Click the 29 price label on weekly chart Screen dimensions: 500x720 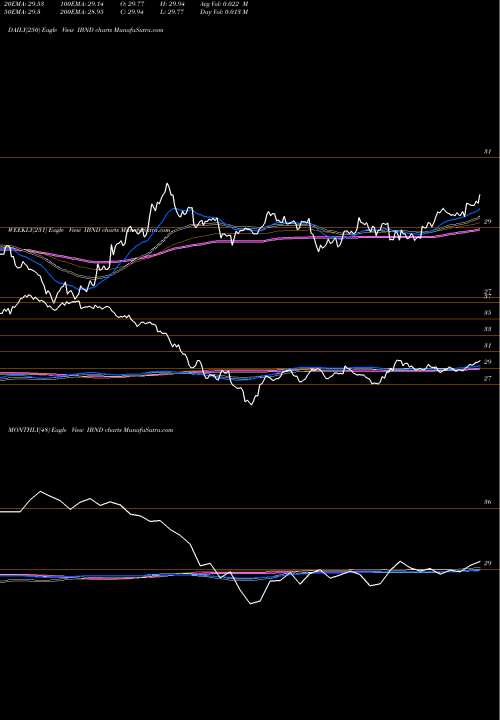tap(488, 362)
